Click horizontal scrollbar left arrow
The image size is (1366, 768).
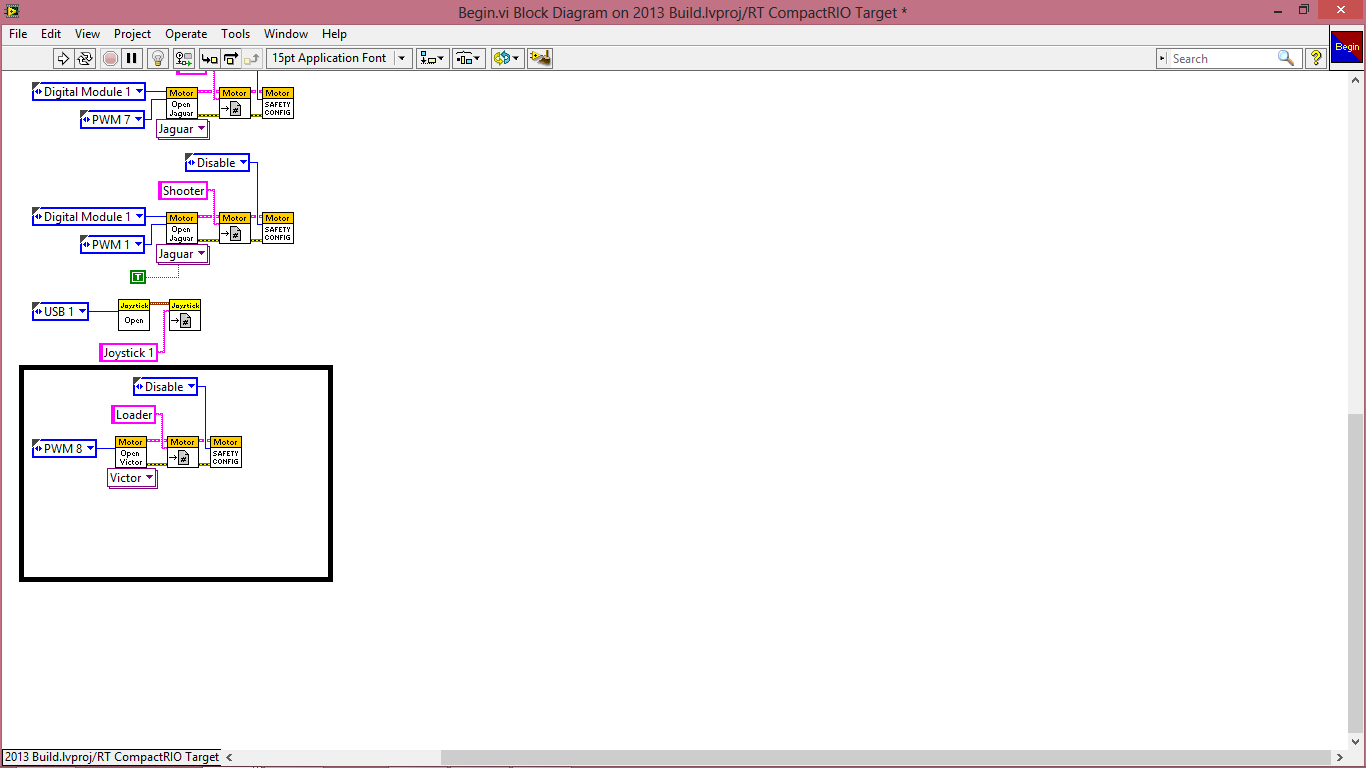(x=229, y=757)
